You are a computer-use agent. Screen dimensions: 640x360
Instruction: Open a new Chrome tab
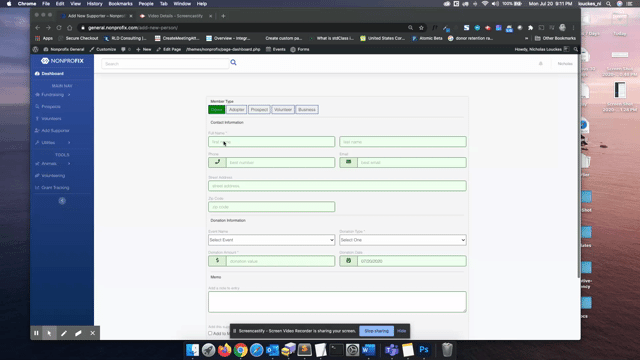[223, 16]
